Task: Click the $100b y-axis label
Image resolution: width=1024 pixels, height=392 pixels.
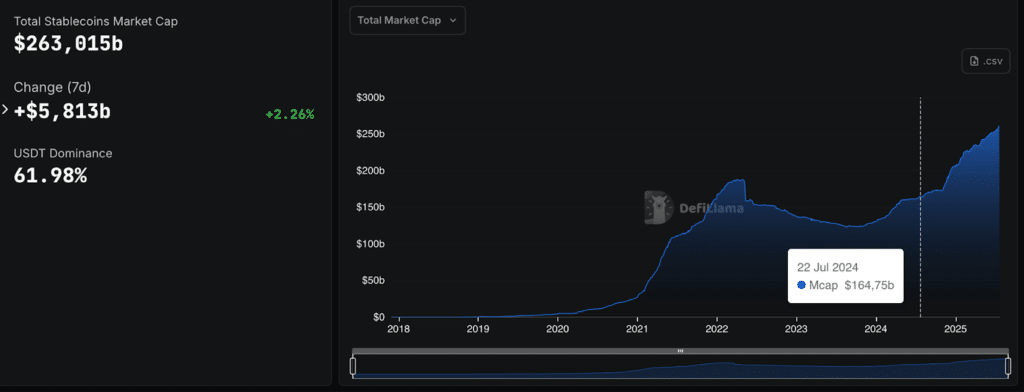Action: (x=370, y=244)
